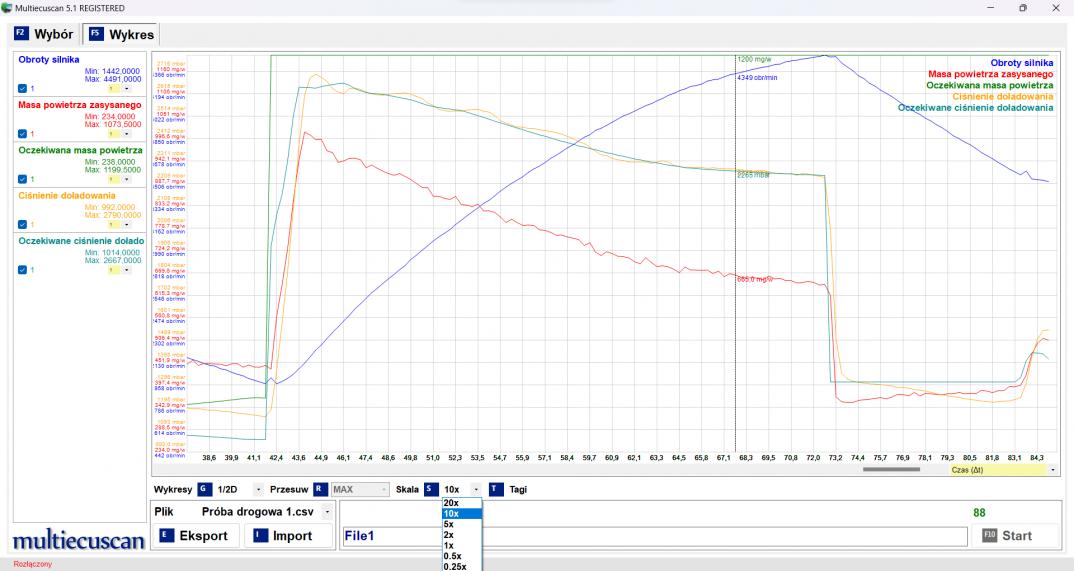
Task: Click the Rozłączony status text
Action: [33, 564]
